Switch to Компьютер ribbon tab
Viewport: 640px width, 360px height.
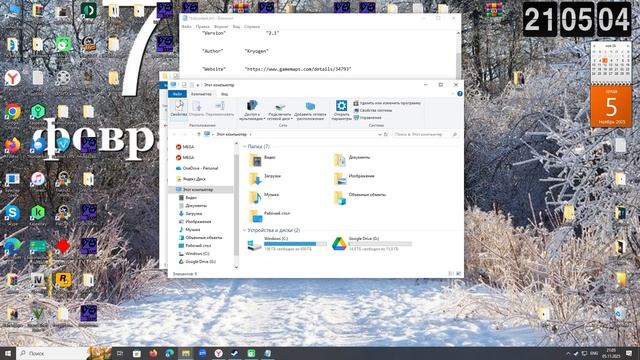(201, 94)
